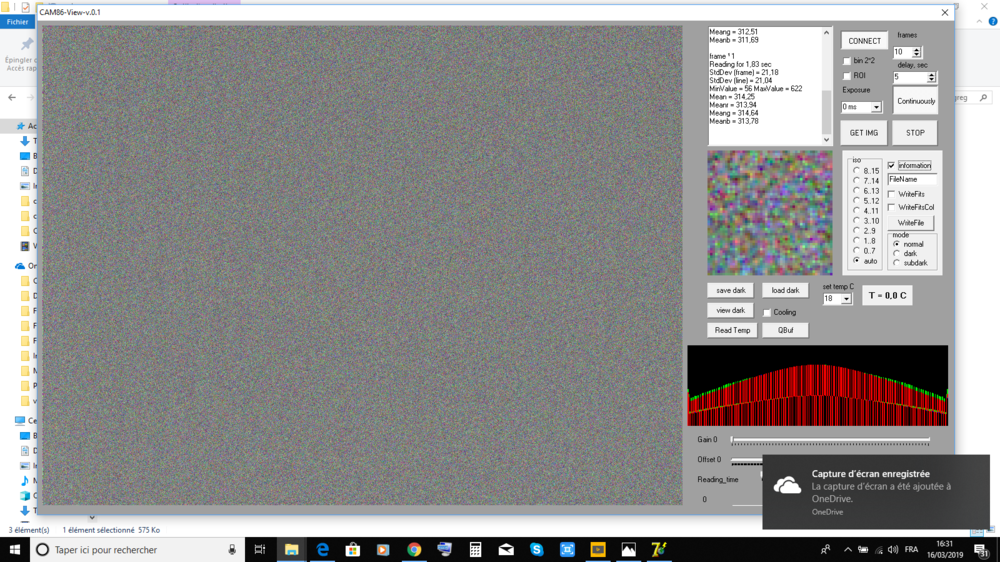Increase the frames spinner value
1000x562 pixels.
pos(916,50)
